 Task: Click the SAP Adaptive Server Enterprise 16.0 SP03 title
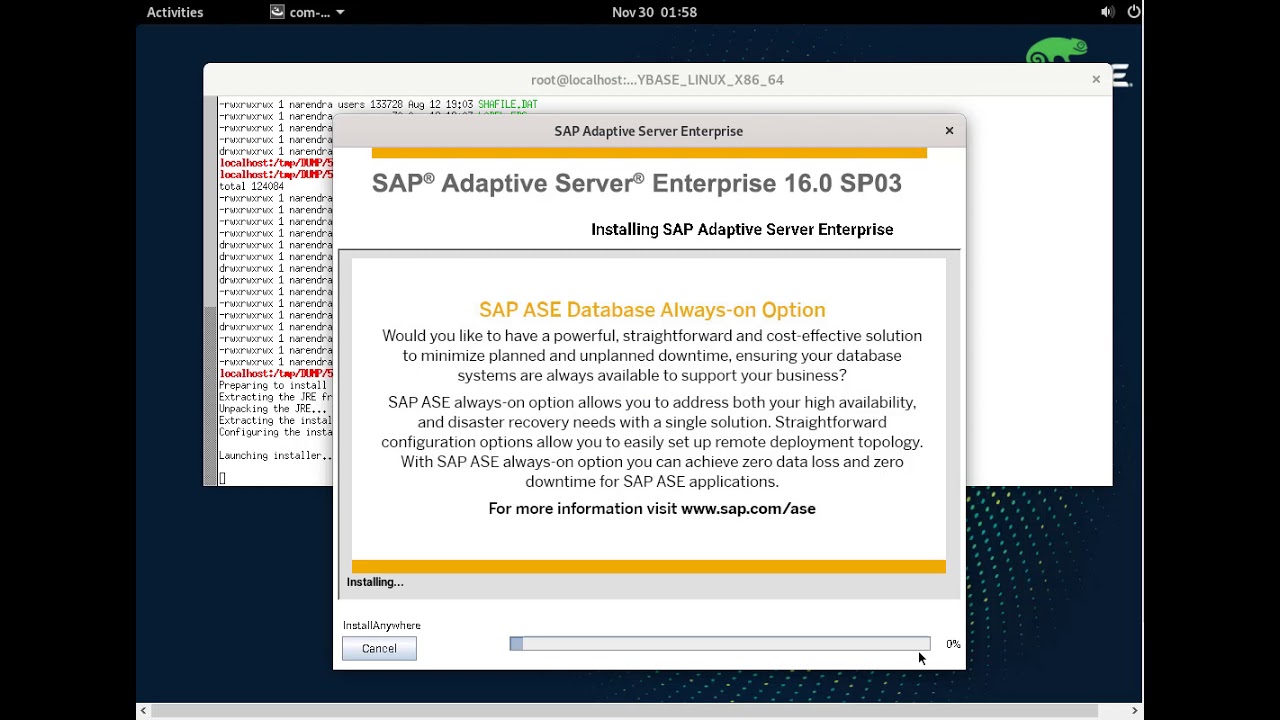coord(637,183)
